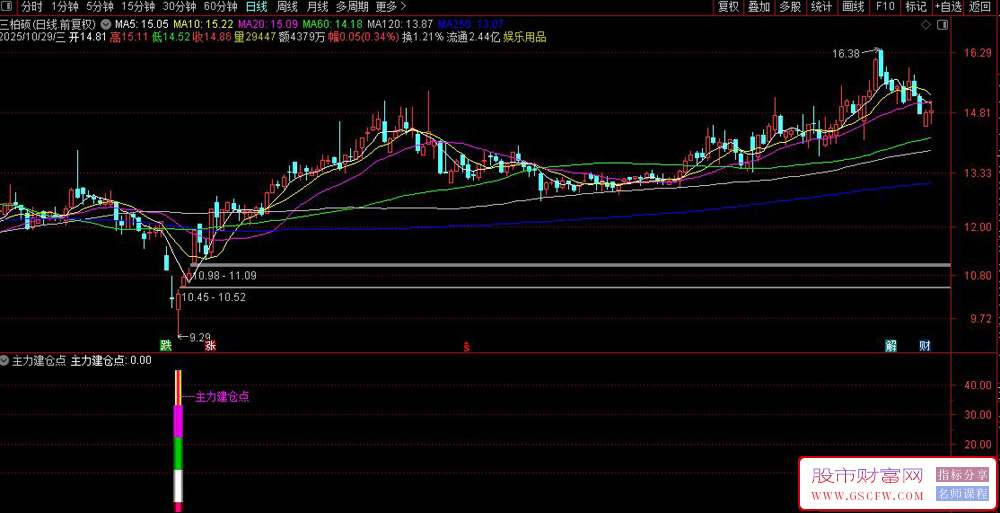The width and height of the screenshot is (1000, 513).
Task: Activate the 画线 drawing tools
Action: point(853,7)
